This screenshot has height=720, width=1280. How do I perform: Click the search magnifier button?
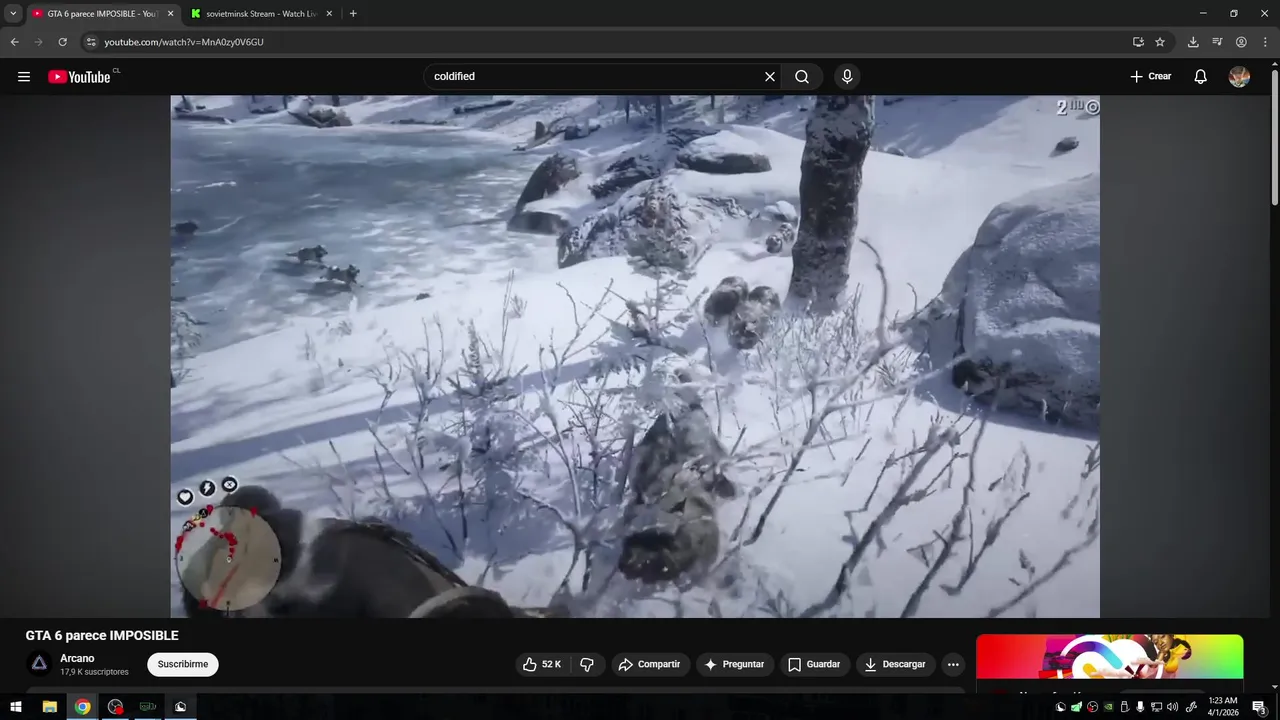pos(802,77)
